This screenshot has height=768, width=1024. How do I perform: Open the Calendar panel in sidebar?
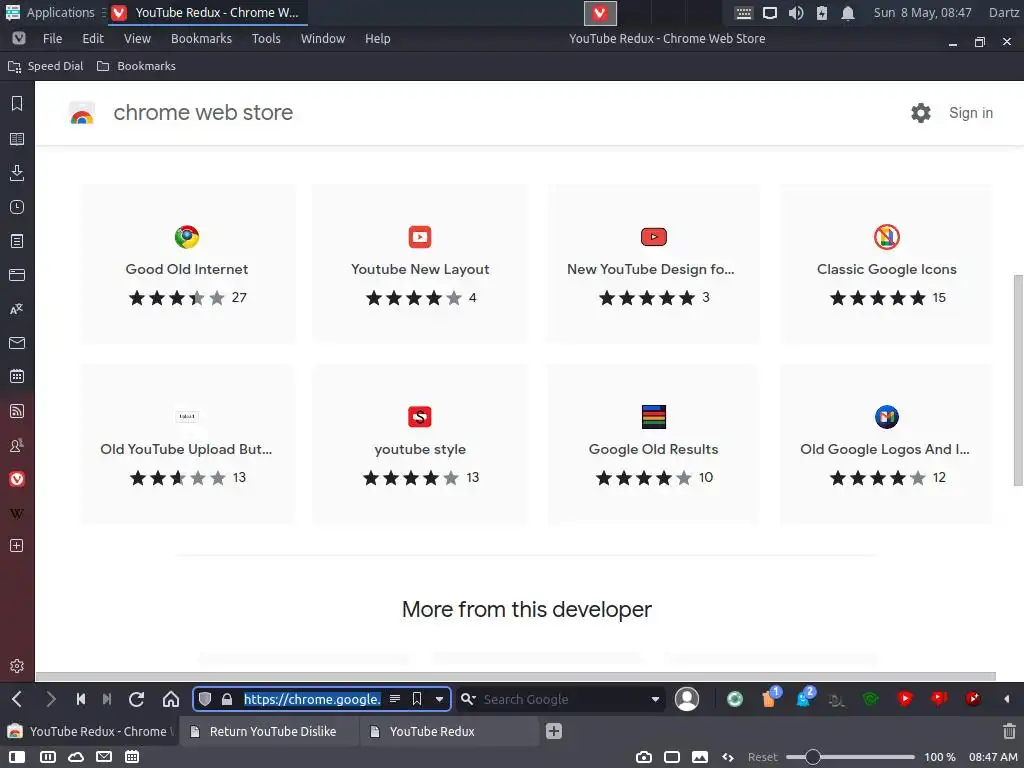tap(17, 377)
